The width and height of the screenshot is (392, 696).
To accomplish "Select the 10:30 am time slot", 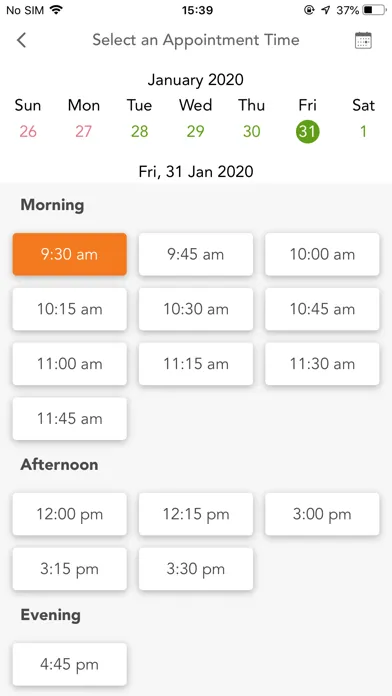I will coord(196,309).
